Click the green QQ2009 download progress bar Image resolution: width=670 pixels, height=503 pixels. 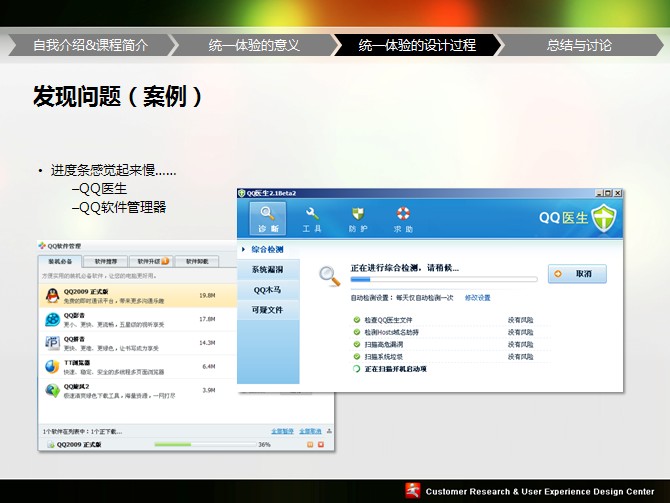pyautogui.click(x=205, y=444)
